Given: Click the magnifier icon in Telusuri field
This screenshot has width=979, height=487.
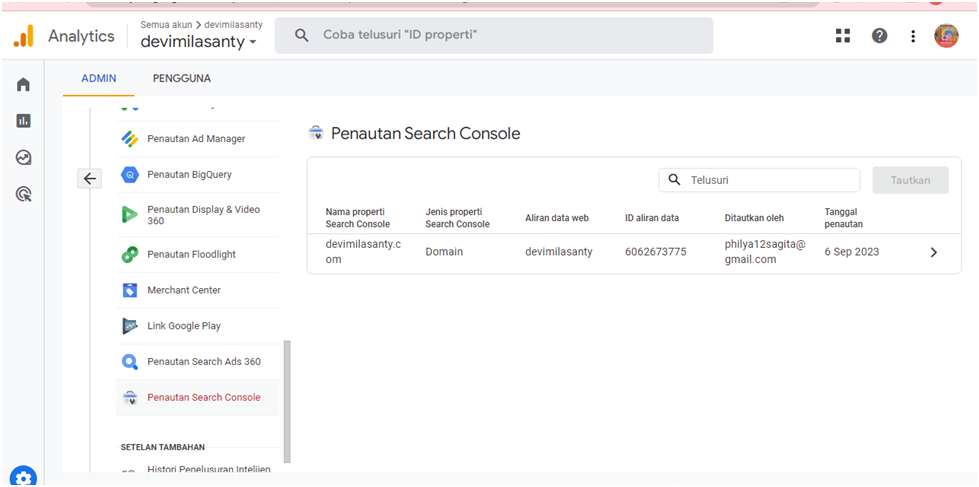Looking at the screenshot, I should [x=674, y=180].
